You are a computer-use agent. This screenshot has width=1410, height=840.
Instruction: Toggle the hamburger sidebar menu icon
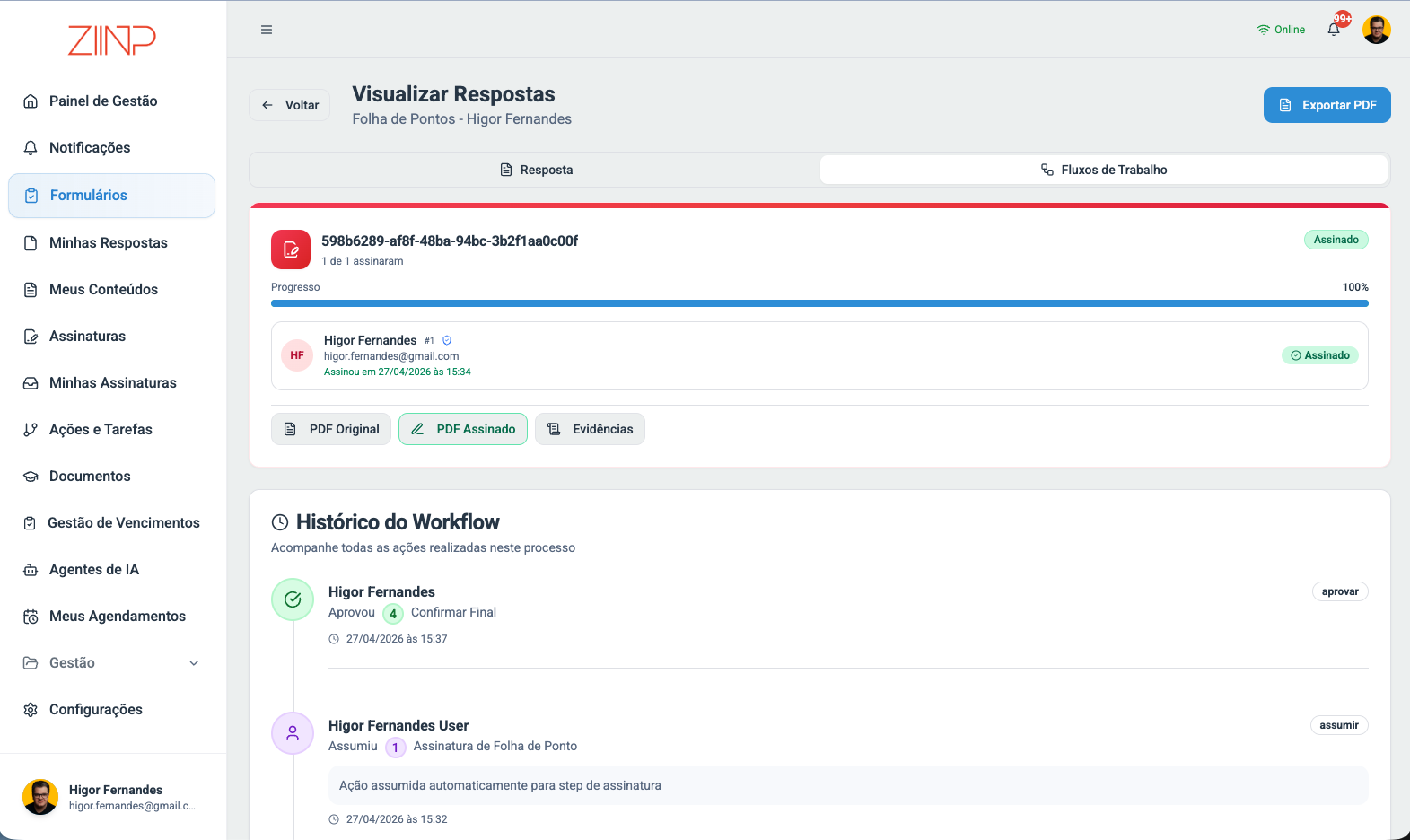click(x=267, y=30)
